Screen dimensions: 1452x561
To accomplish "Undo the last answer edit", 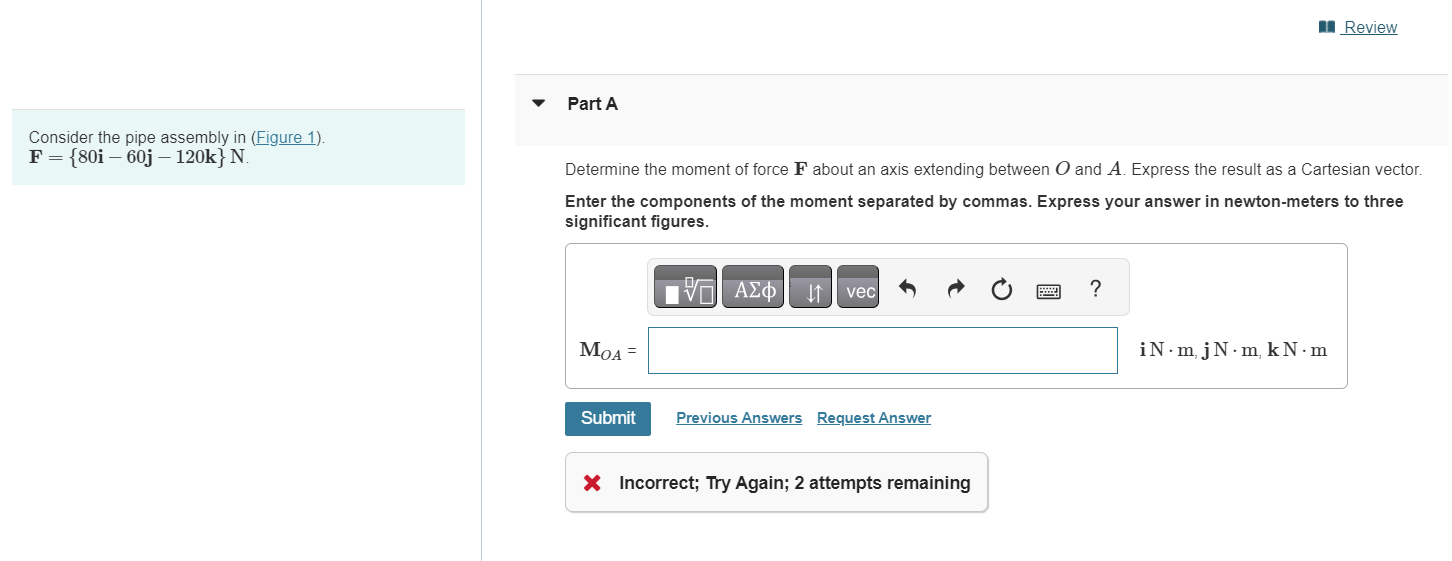I will (x=907, y=290).
